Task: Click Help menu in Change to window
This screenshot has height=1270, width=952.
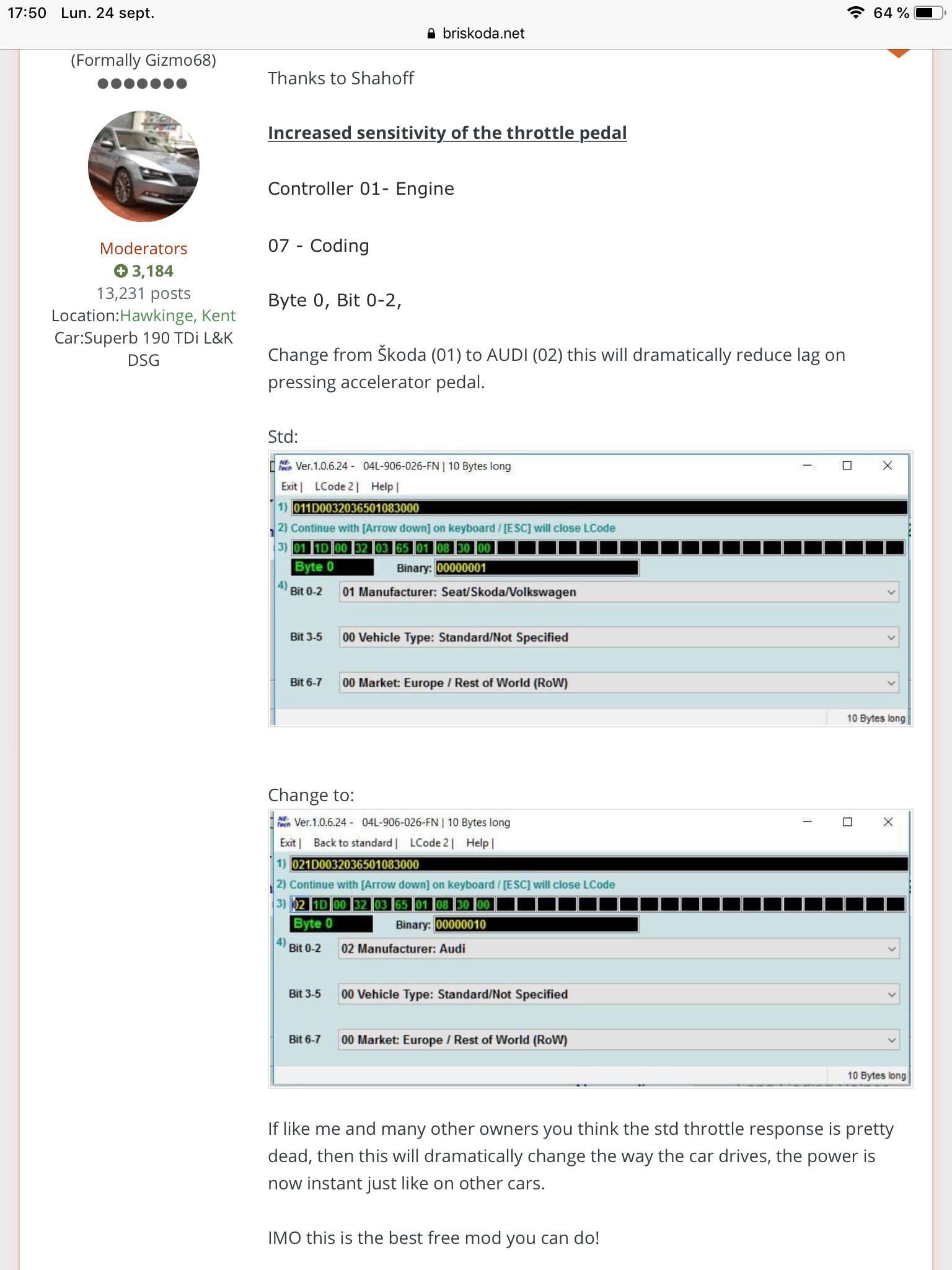Action: pos(477,843)
